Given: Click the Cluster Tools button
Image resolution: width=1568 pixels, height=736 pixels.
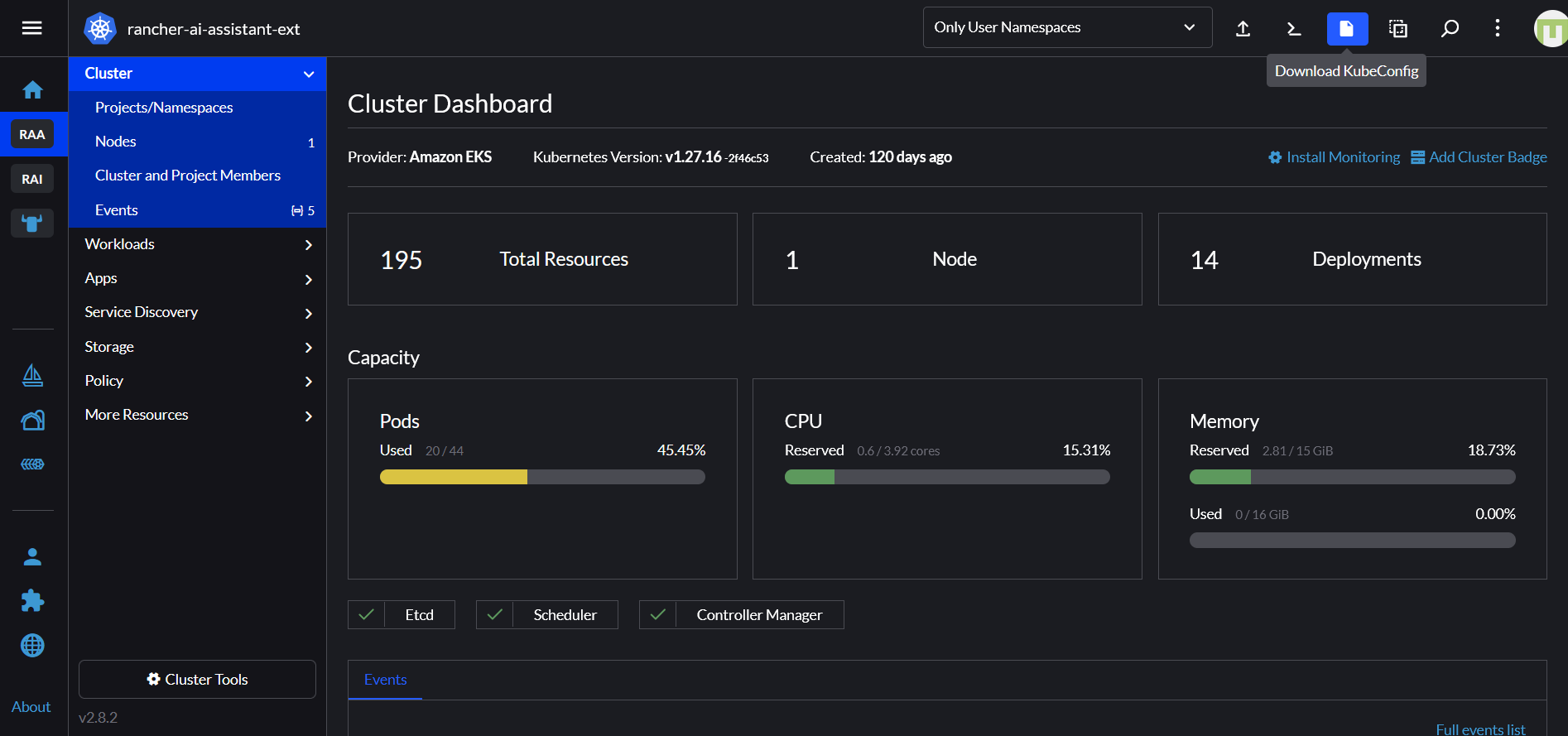Looking at the screenshot, I should coord(197,680).
